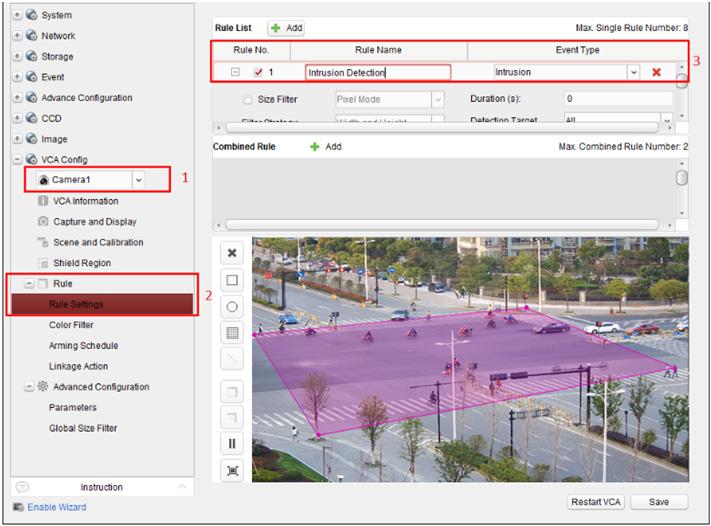
Task: Collapse rule 1 details row
Action: point(235,72)
